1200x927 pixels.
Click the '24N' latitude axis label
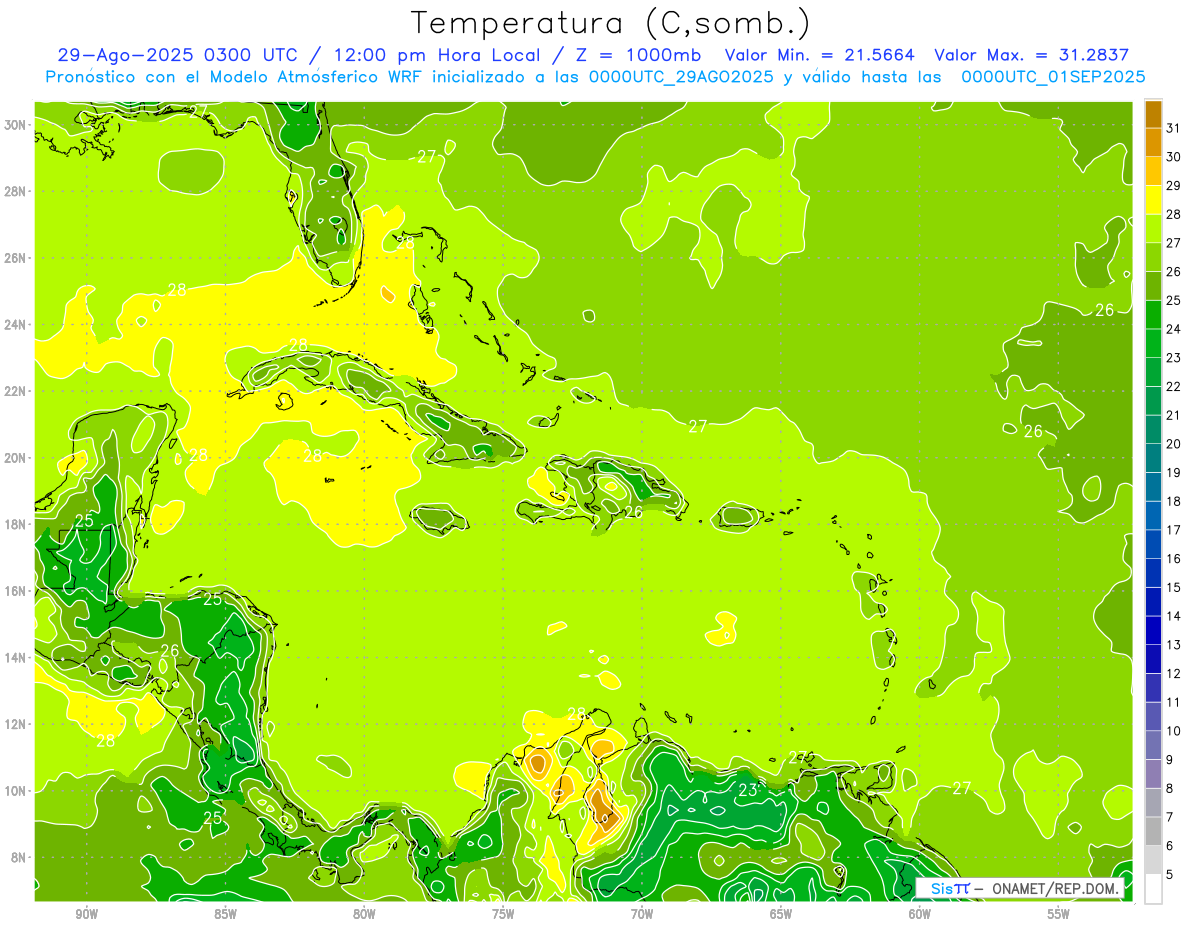(15, 325)
